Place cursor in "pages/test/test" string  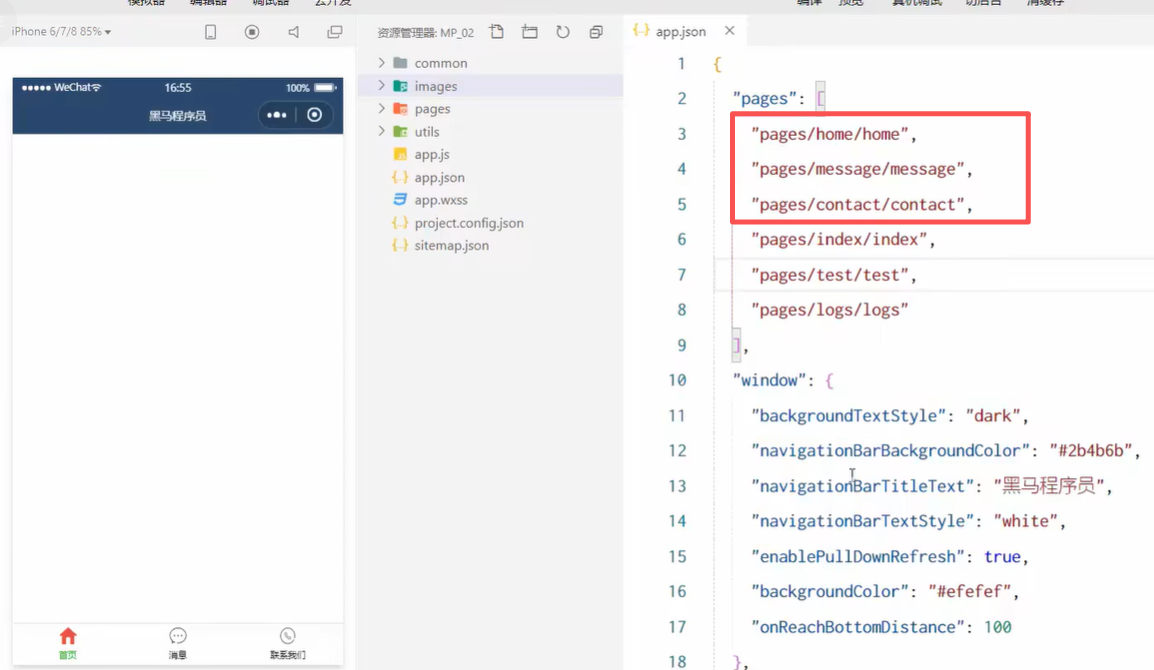tap(829, 275)
